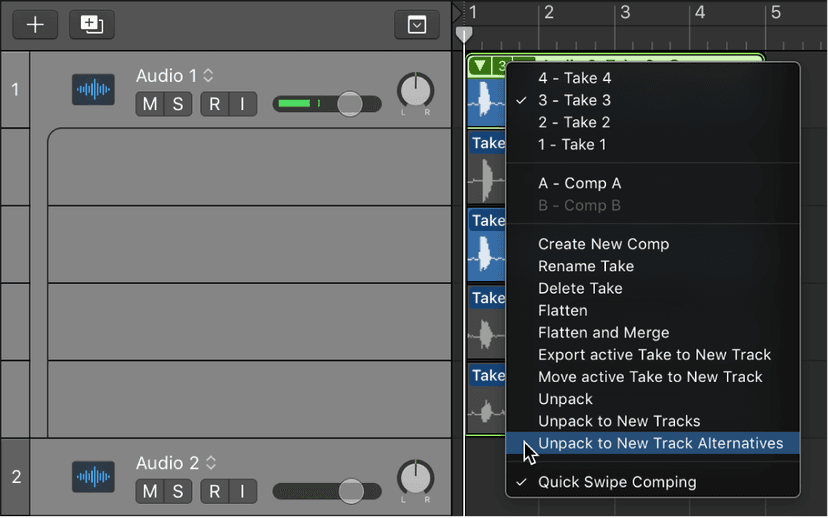Record-enable the Audio 1 track
The width and height of the screenshot is (828, 518).
pyautogui.click(x=214, y=104)
